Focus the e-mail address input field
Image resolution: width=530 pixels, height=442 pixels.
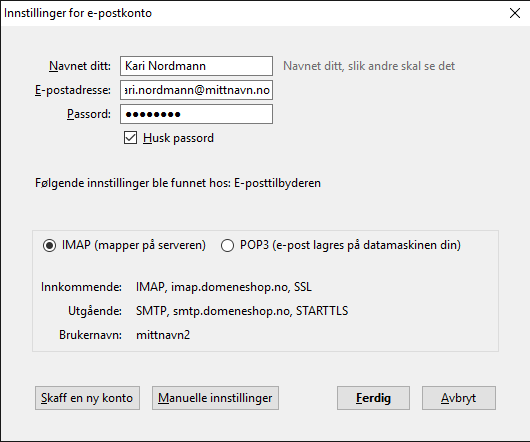click(x=196, y=90)
